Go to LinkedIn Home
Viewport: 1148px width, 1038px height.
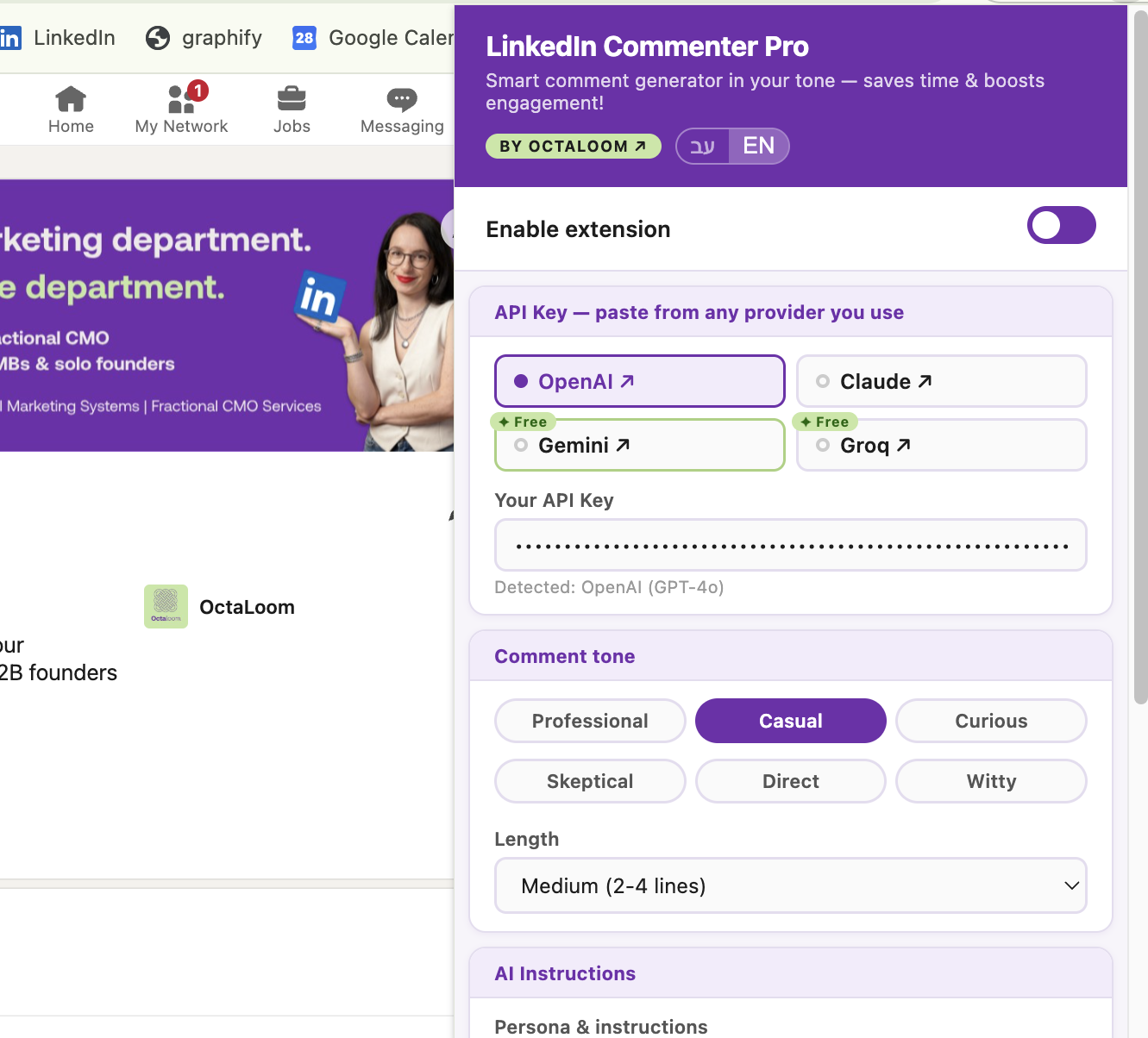[71, 110]
